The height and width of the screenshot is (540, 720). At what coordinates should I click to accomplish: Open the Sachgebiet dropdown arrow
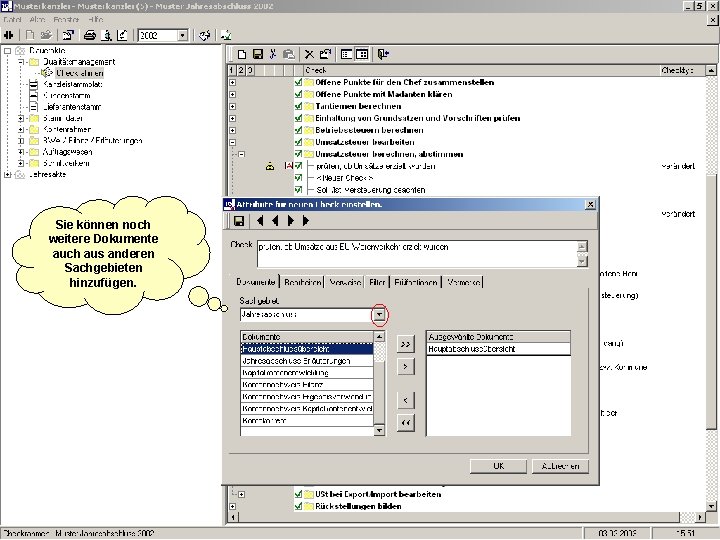[379, 315]
